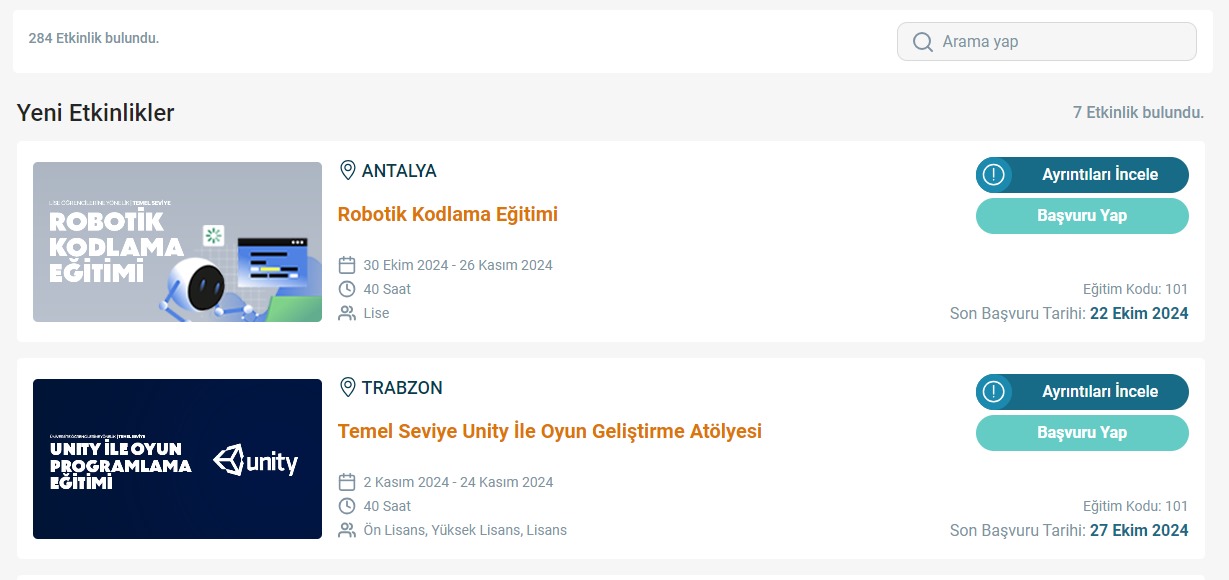Open the Robotik Kodlama Eğitimi title link
The height and width of the screenshot is (580, 1229).
click(448, 214)
